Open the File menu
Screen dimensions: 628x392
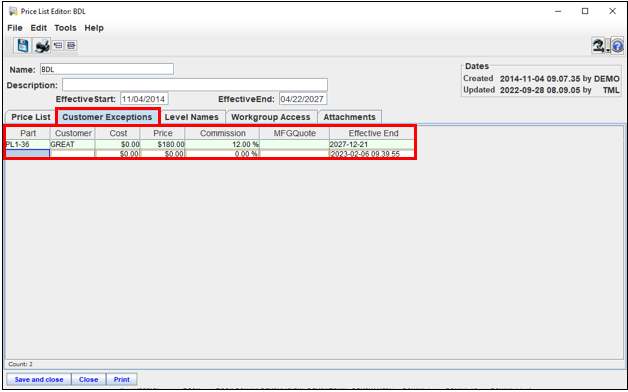point(15,28)
